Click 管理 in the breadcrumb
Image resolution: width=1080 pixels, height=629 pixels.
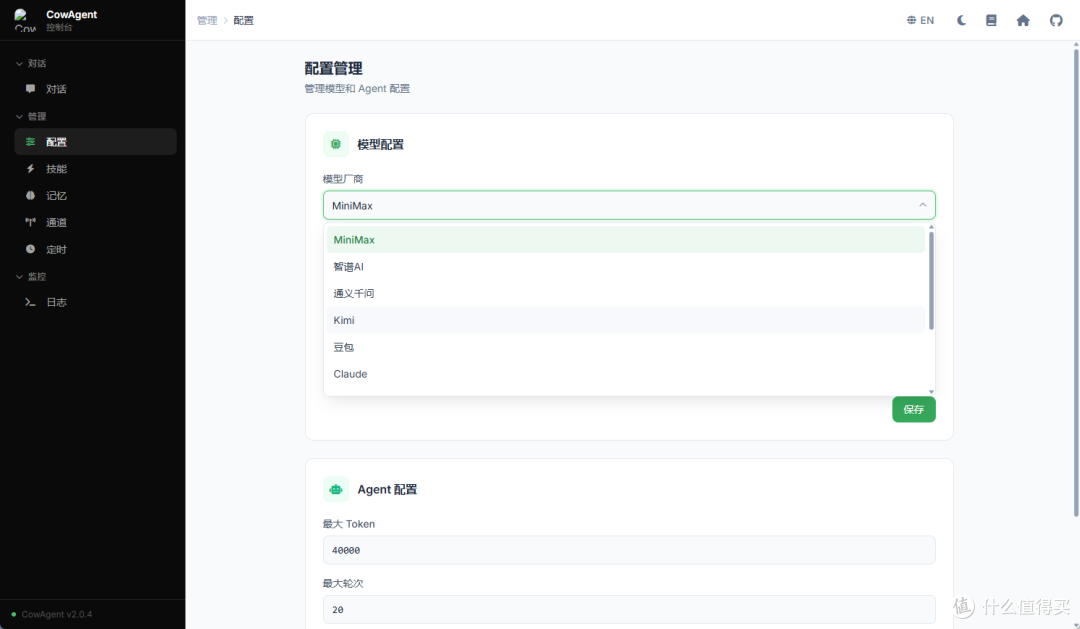pos(207,21)
